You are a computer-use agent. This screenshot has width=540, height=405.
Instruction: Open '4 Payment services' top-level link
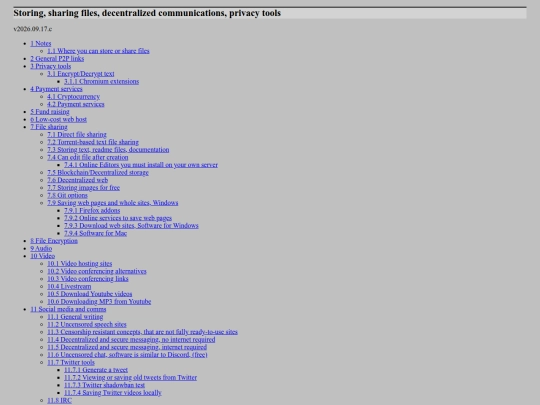(x=56, y=89)
